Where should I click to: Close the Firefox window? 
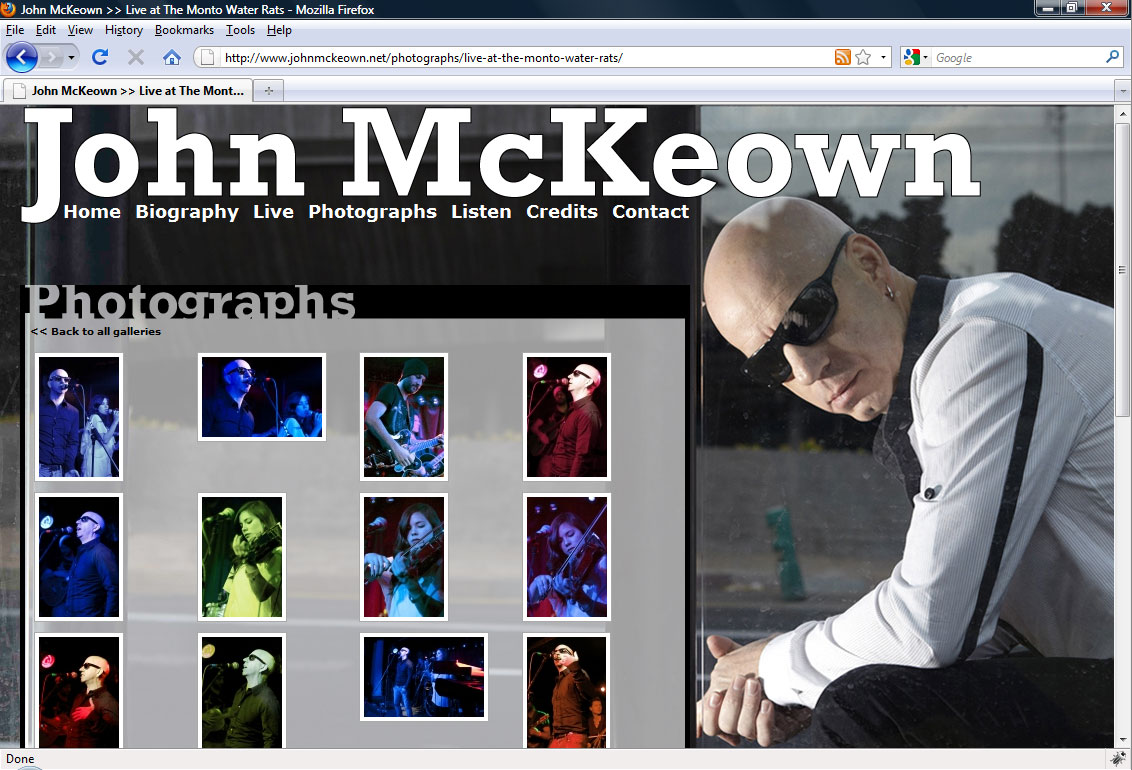tap(1105, 8)
